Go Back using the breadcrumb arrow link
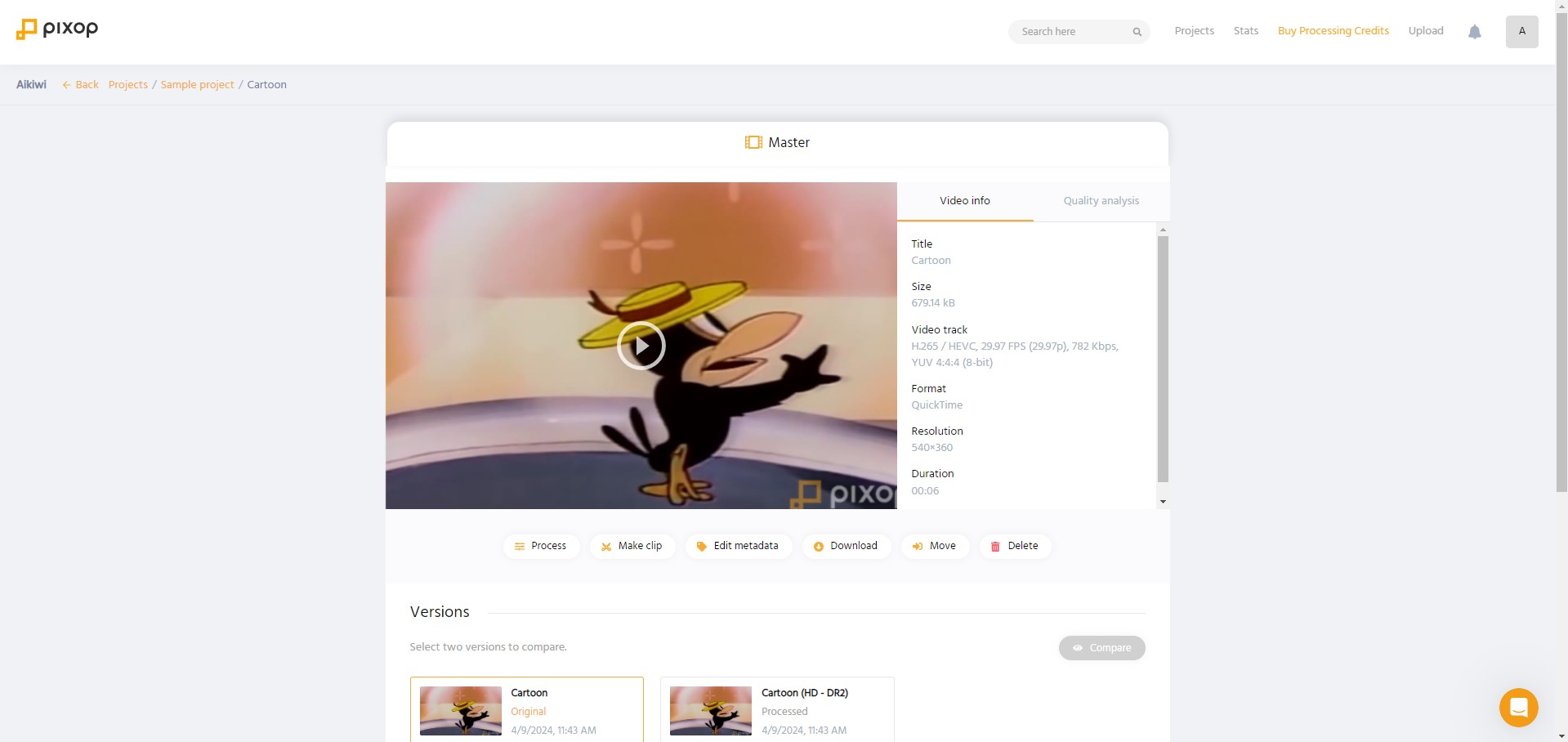The width and height of the screenshot is (1568, 742). (80, 85)
